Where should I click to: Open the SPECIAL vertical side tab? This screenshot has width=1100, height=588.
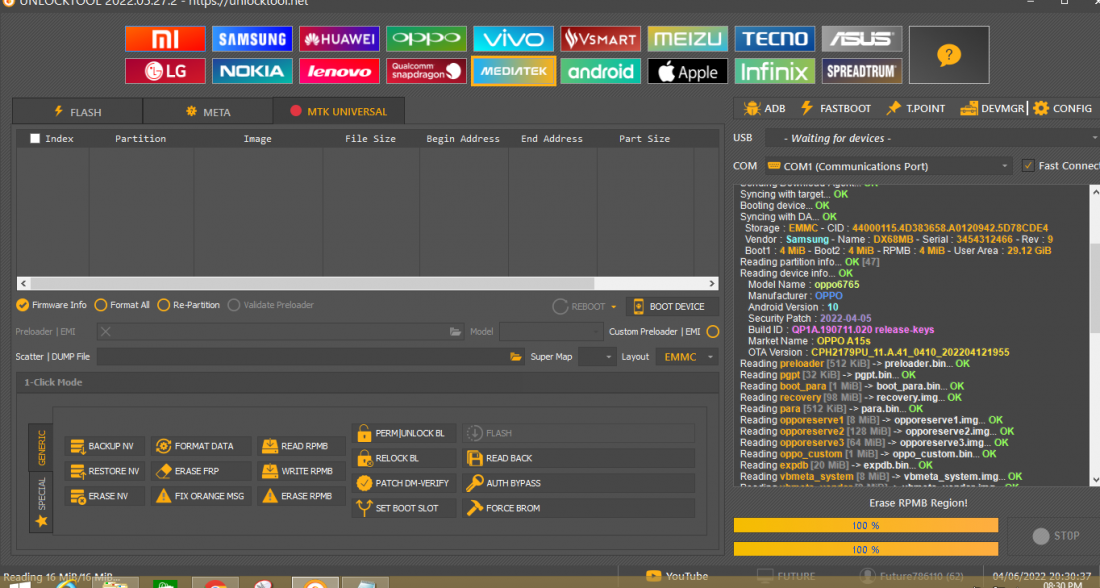41,502
